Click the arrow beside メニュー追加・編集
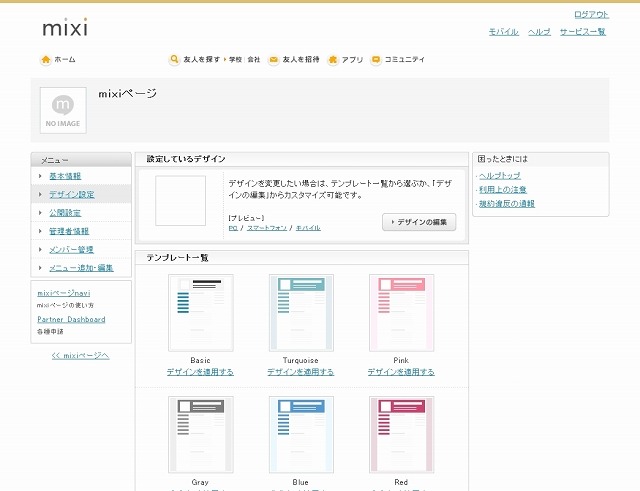 click(x=40, y=268)
